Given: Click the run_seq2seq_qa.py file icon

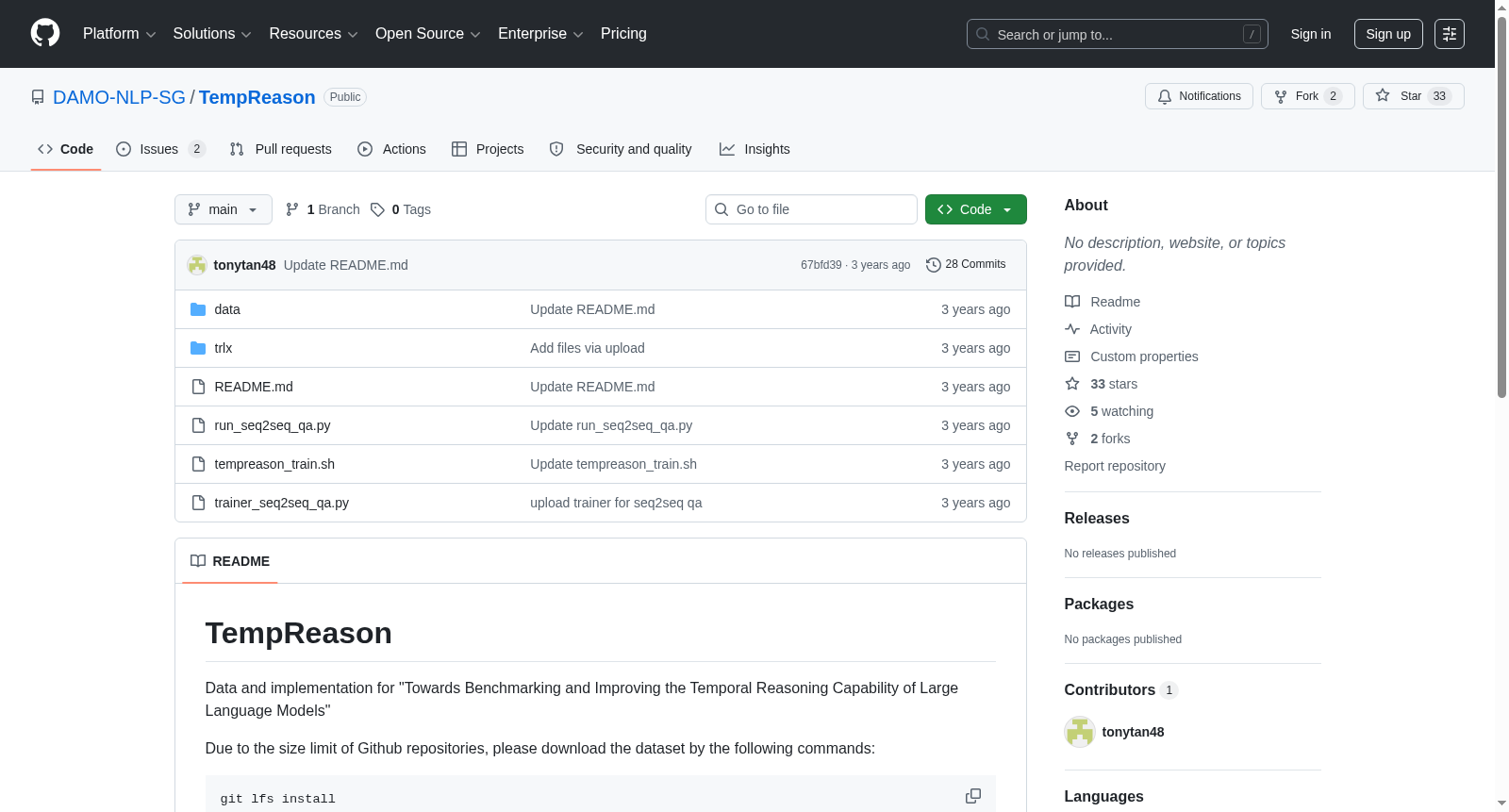Looking at the screenshot, I should (198, 425).
